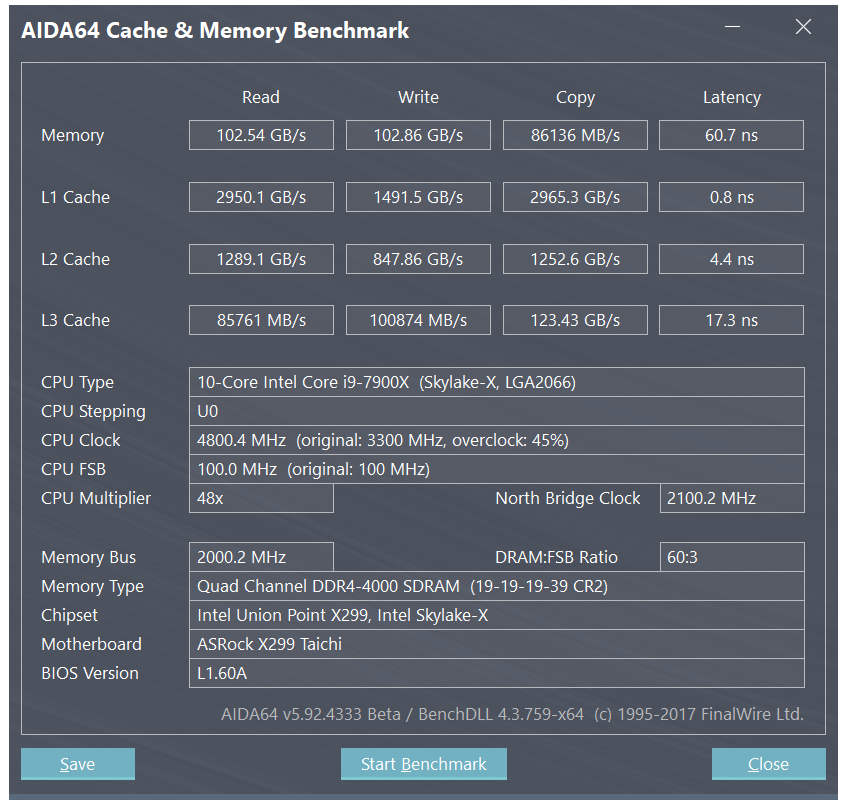Click the Memory Bus label
The width and height of the screenshot is (841, 800).
pos(88,558)
